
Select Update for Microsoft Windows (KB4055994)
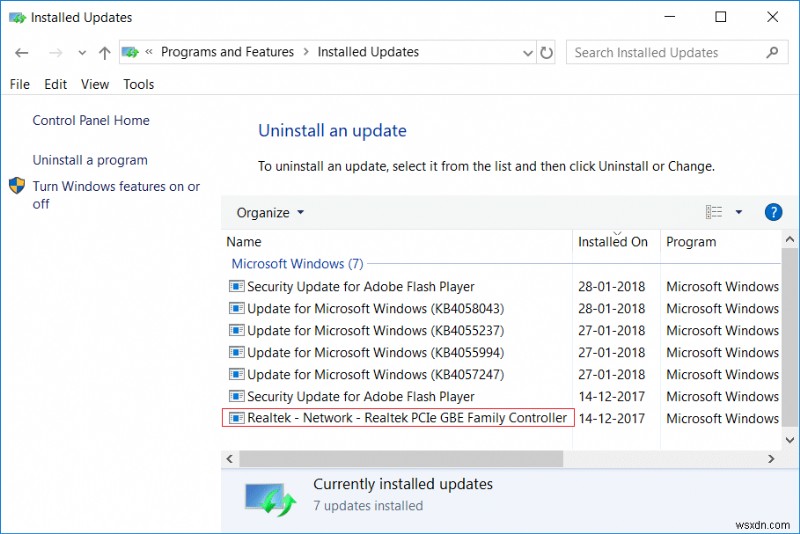tap(376, 352)
